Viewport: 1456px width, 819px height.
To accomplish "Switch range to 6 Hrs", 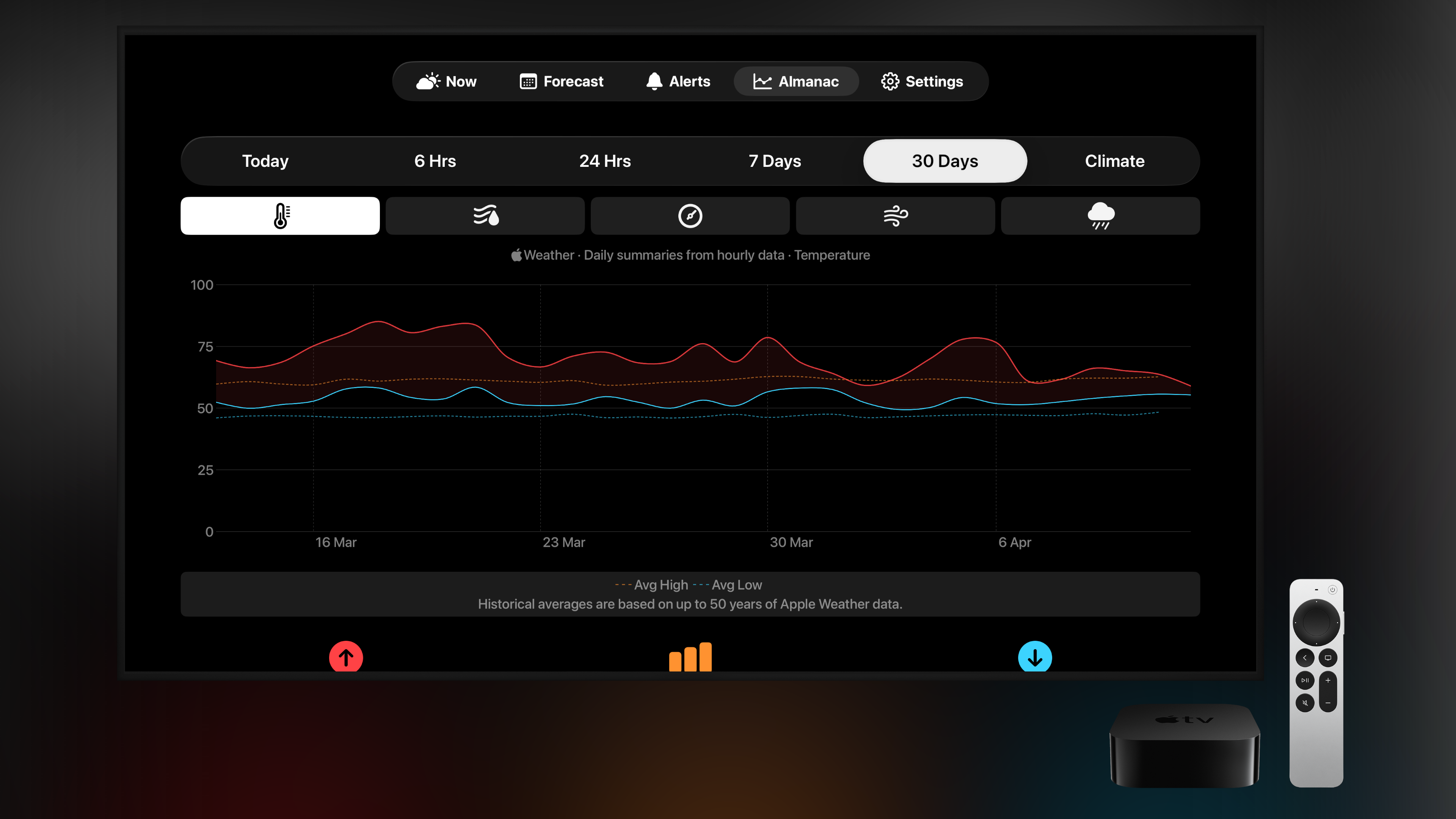I will (435, 161).
